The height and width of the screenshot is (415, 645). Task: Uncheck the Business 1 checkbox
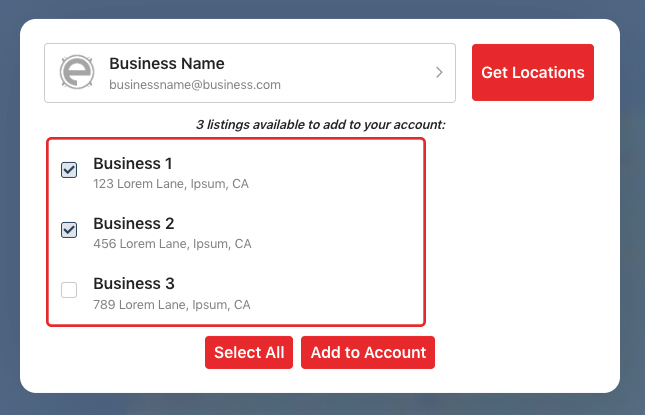(x=69, y=170)
